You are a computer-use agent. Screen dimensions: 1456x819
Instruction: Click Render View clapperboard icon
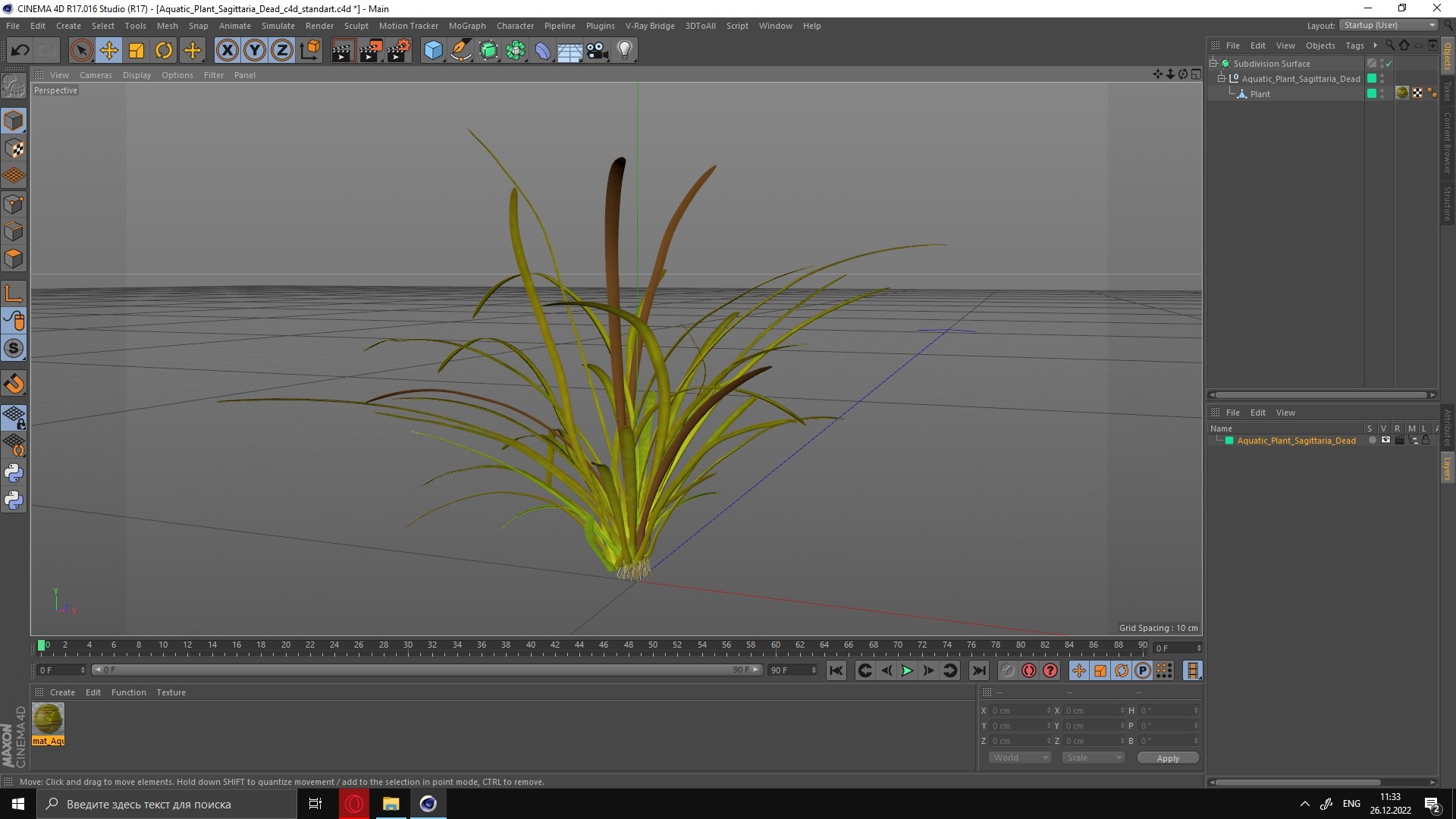(343, 51)
